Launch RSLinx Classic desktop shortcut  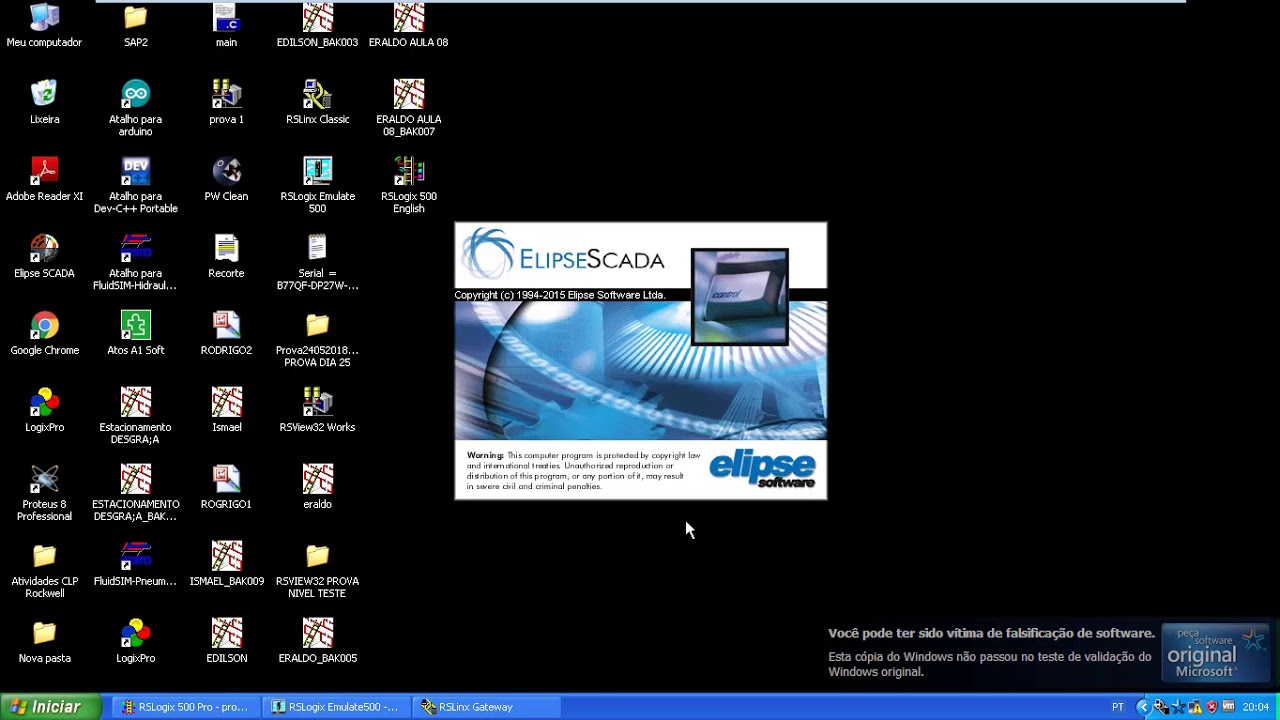click(x=318, y=102)
